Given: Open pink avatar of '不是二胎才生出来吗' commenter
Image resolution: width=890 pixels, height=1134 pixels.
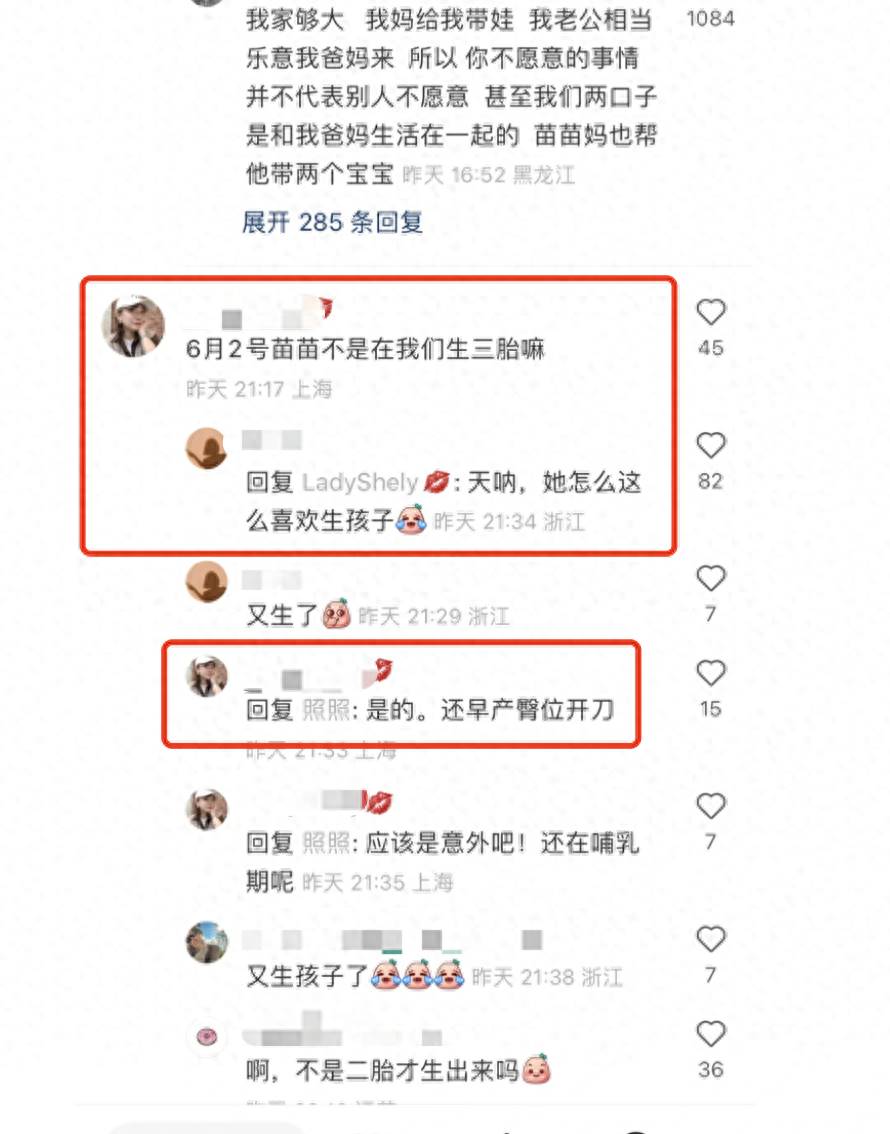Looking at the screenshot, I should point(207,1037).
